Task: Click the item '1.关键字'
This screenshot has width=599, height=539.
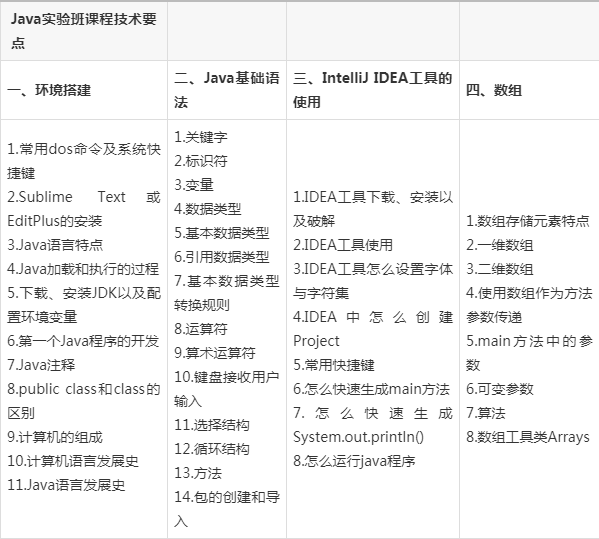Action: (x=201, y=137)
